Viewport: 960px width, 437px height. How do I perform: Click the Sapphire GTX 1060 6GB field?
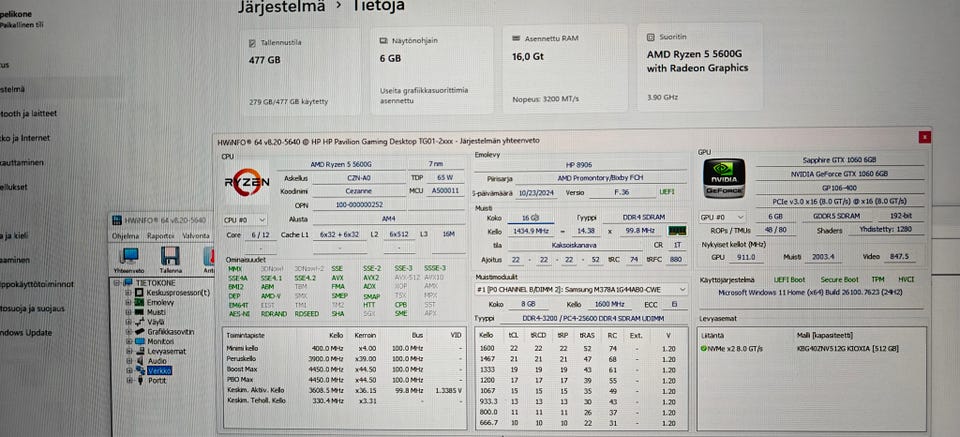(x=839, y=160)
